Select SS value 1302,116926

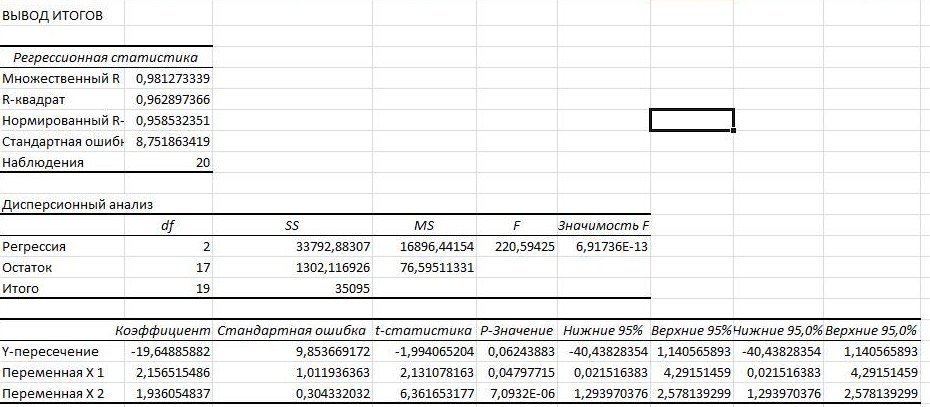pyautogui.click(x=292, y=268)
